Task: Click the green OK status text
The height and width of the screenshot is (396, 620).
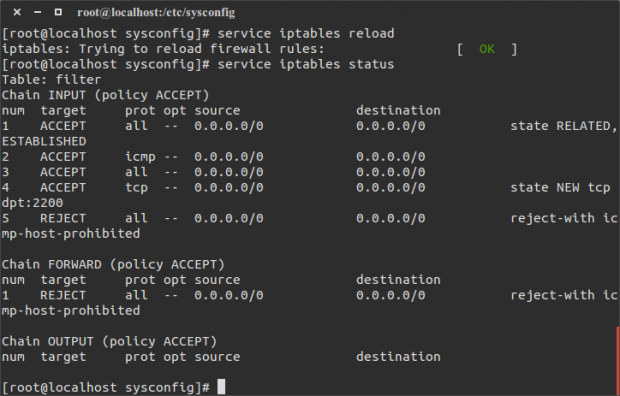Action: [x=487, y=49]
